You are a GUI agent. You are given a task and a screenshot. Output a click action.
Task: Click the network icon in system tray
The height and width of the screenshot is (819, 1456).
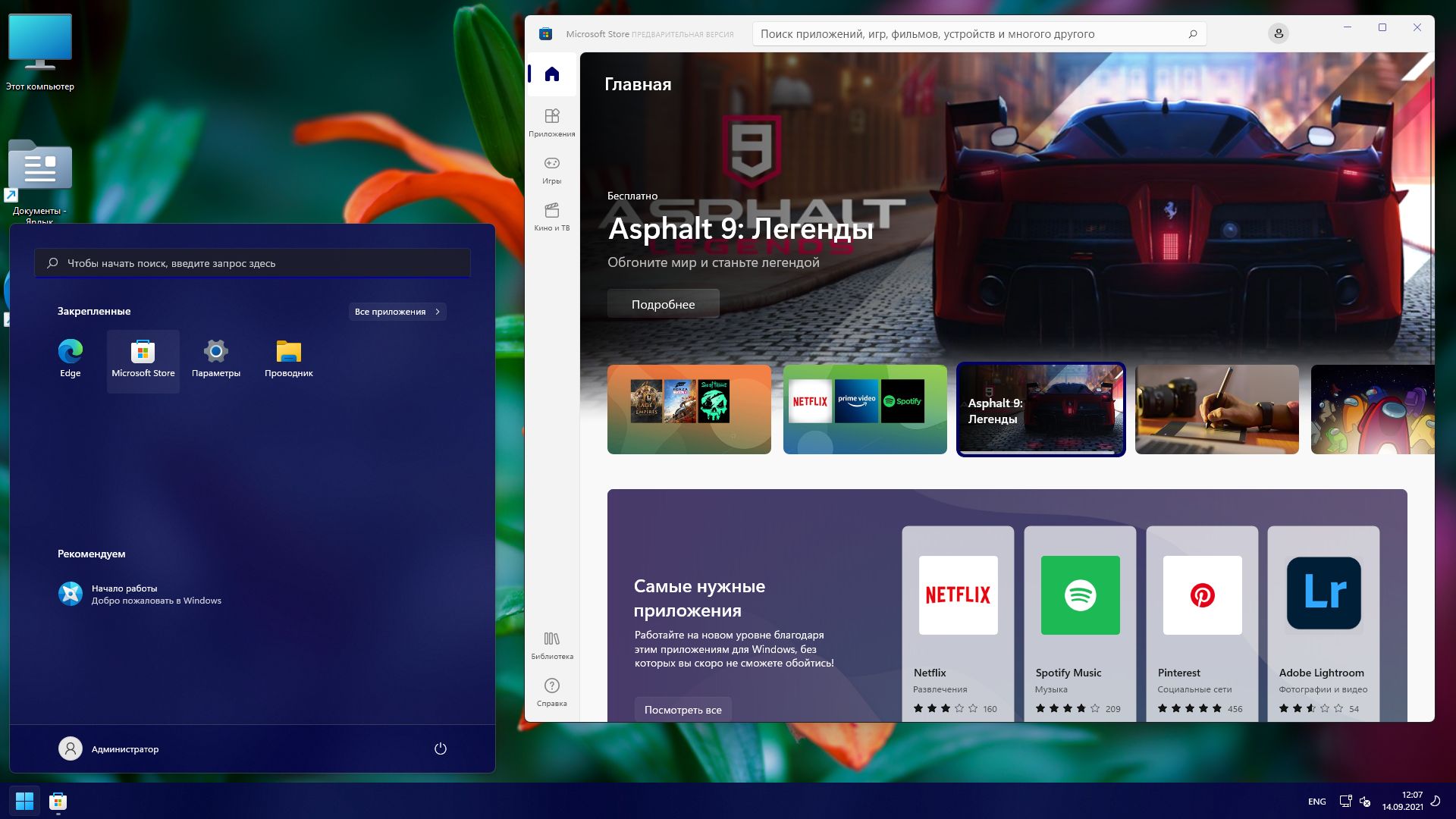(x=1345, y=801)
